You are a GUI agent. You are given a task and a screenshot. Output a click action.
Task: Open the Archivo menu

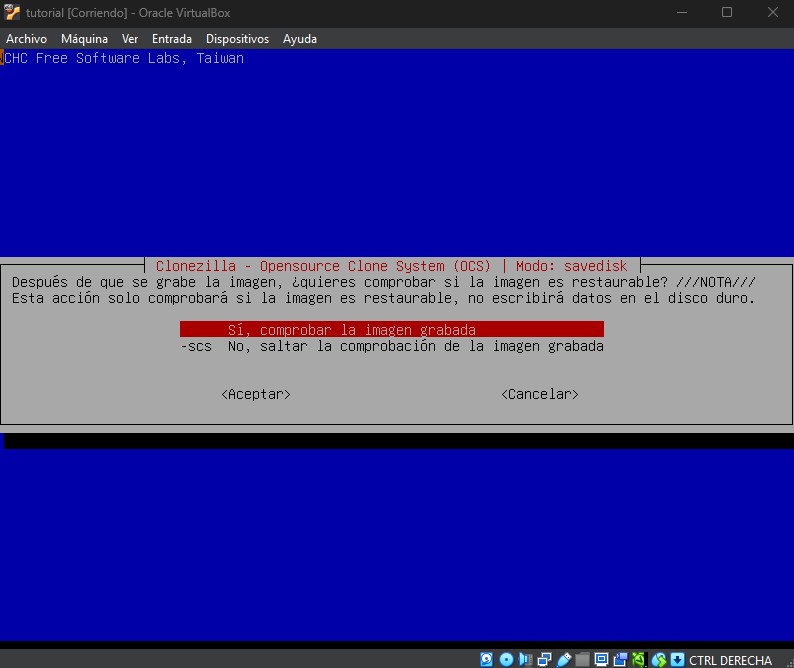26,39
